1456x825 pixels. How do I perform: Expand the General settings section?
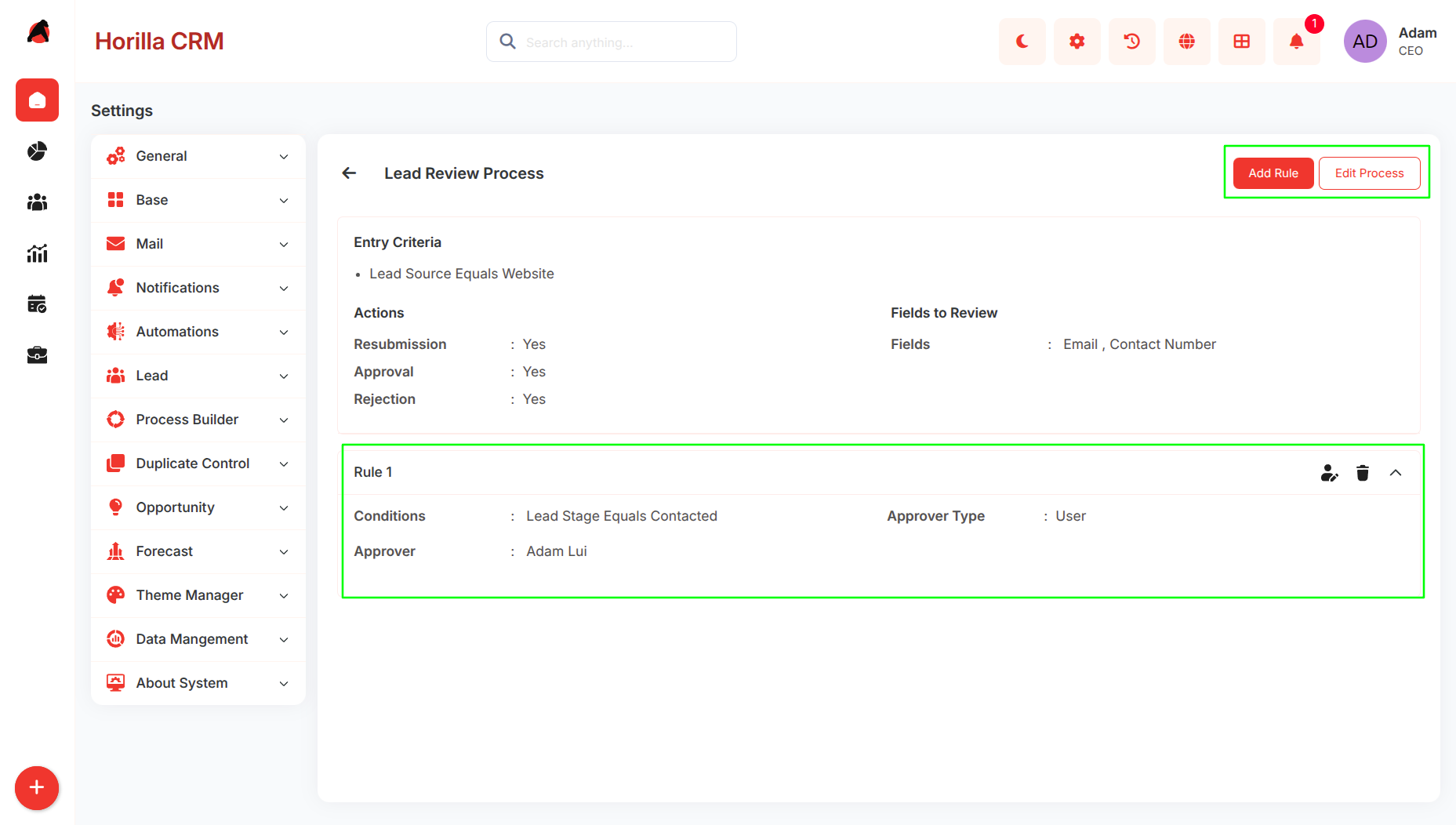(x=198, y=156)
